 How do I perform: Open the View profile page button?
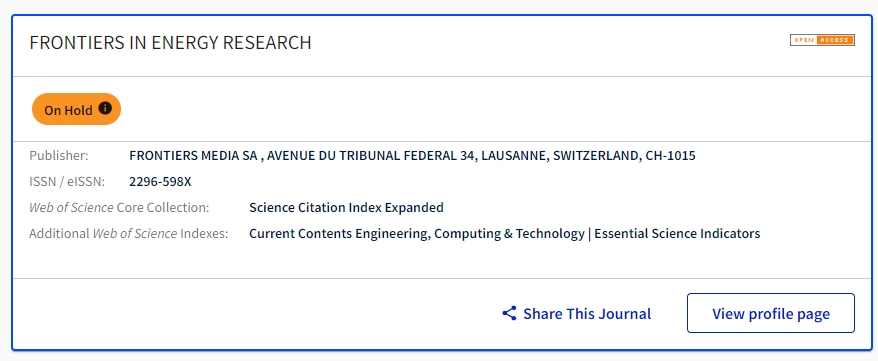770,313
